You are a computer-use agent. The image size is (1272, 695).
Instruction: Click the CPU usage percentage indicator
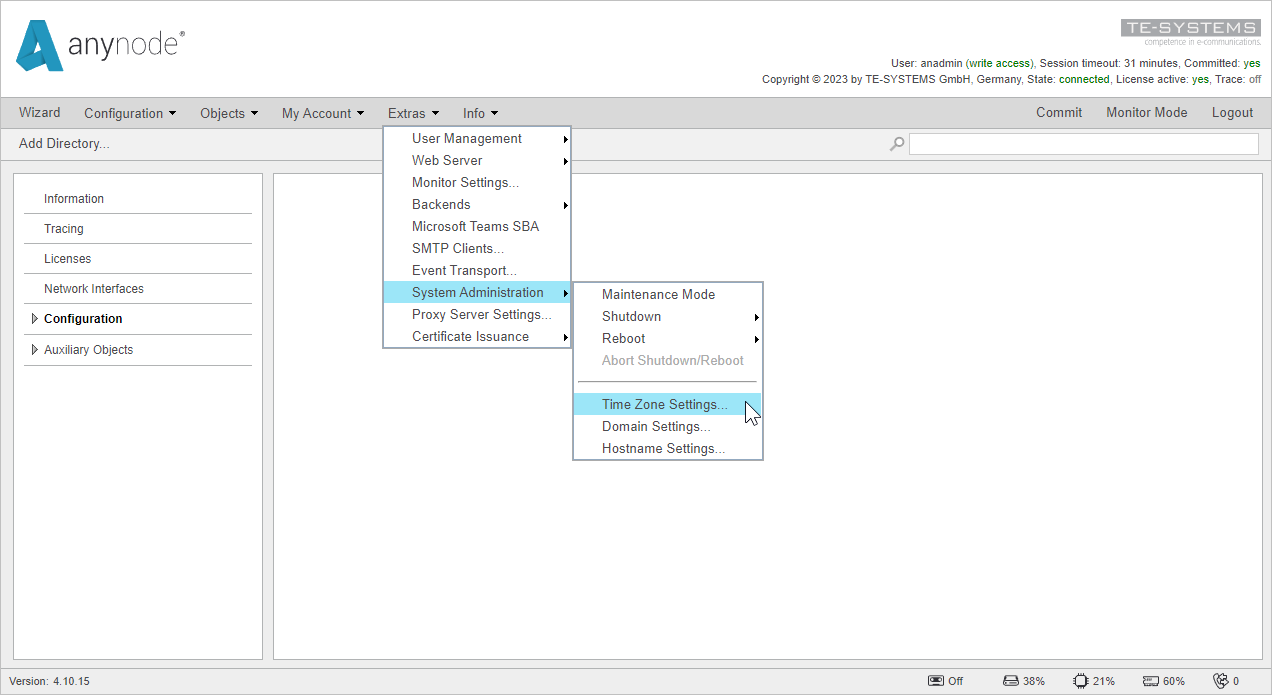click(1103, 680)
